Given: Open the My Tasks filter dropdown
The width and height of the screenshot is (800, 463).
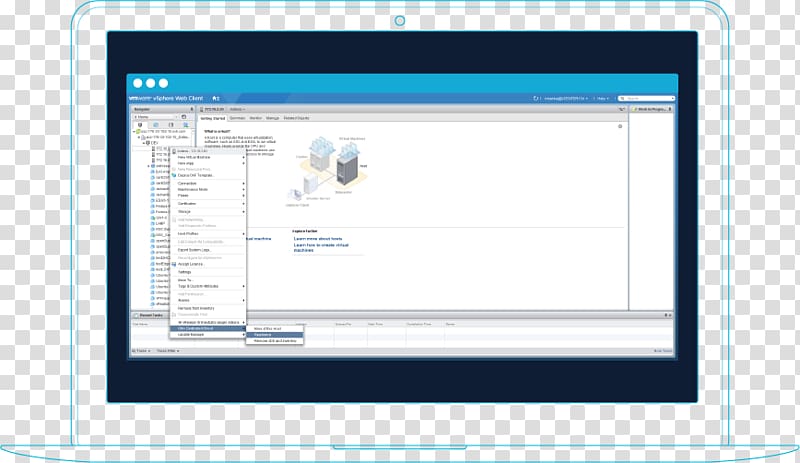Looking at the screenshot, I should point(141,351).
